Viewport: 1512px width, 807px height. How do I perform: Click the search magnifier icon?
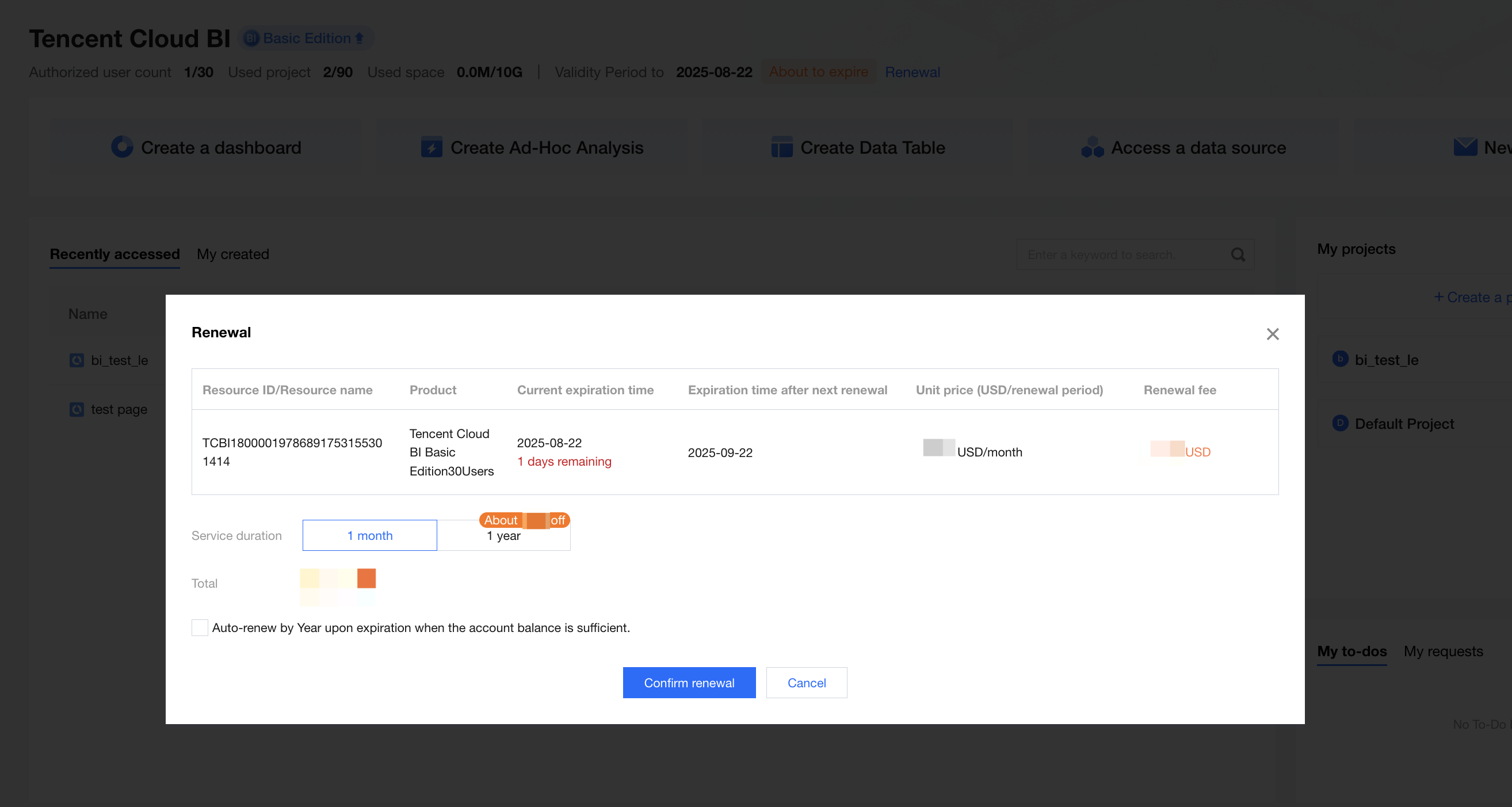1238,254
